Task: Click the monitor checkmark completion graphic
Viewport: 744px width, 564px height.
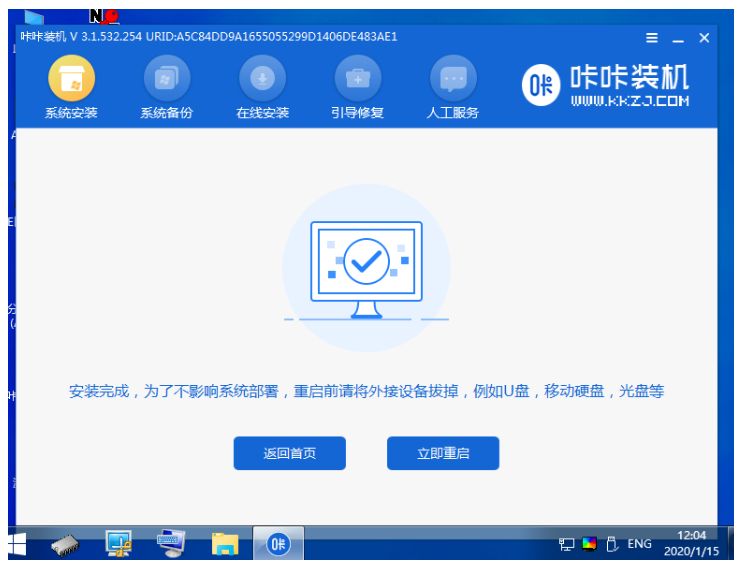Action: 366,262
